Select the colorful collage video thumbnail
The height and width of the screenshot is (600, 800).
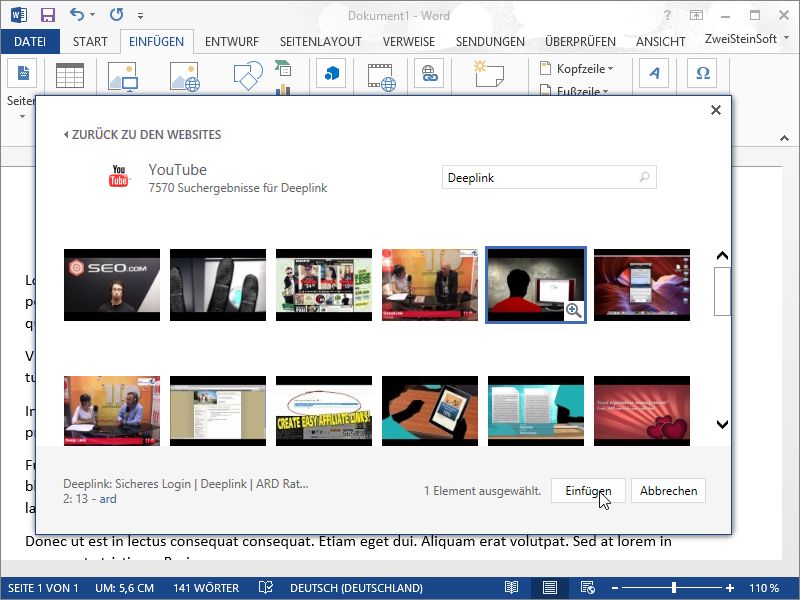pos(324,285)
